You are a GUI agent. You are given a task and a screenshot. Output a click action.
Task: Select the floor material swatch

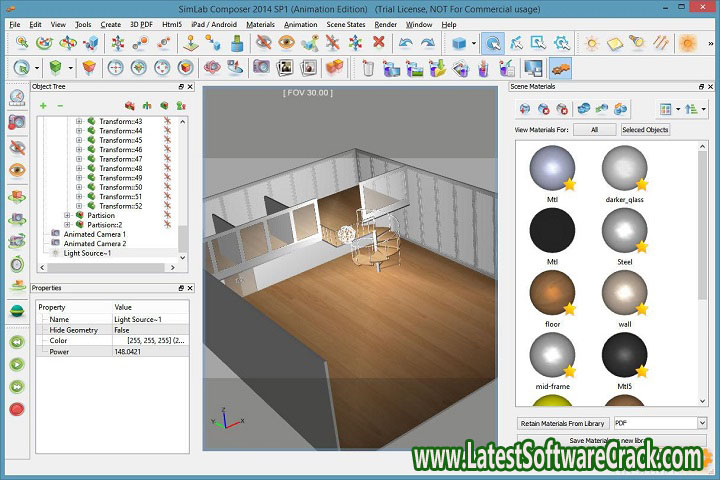pos(552,293)
